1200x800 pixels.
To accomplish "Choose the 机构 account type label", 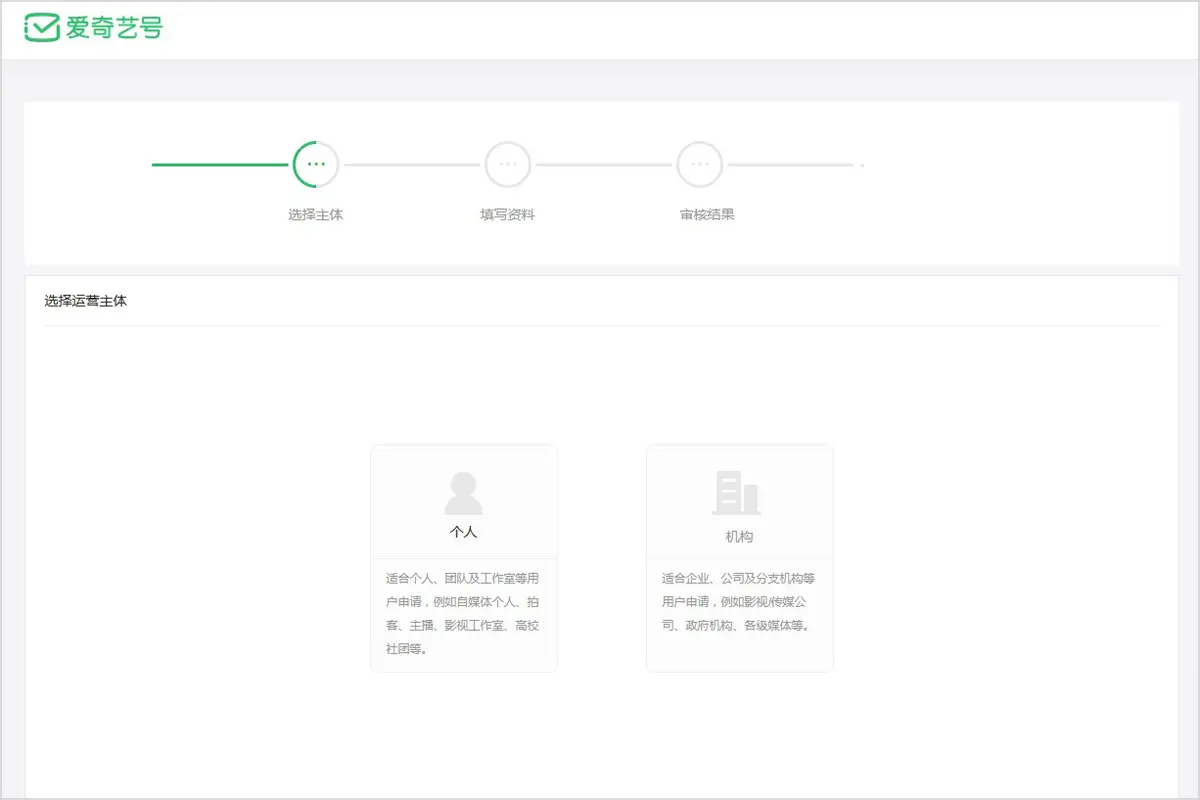I will [x=739, y=537].
